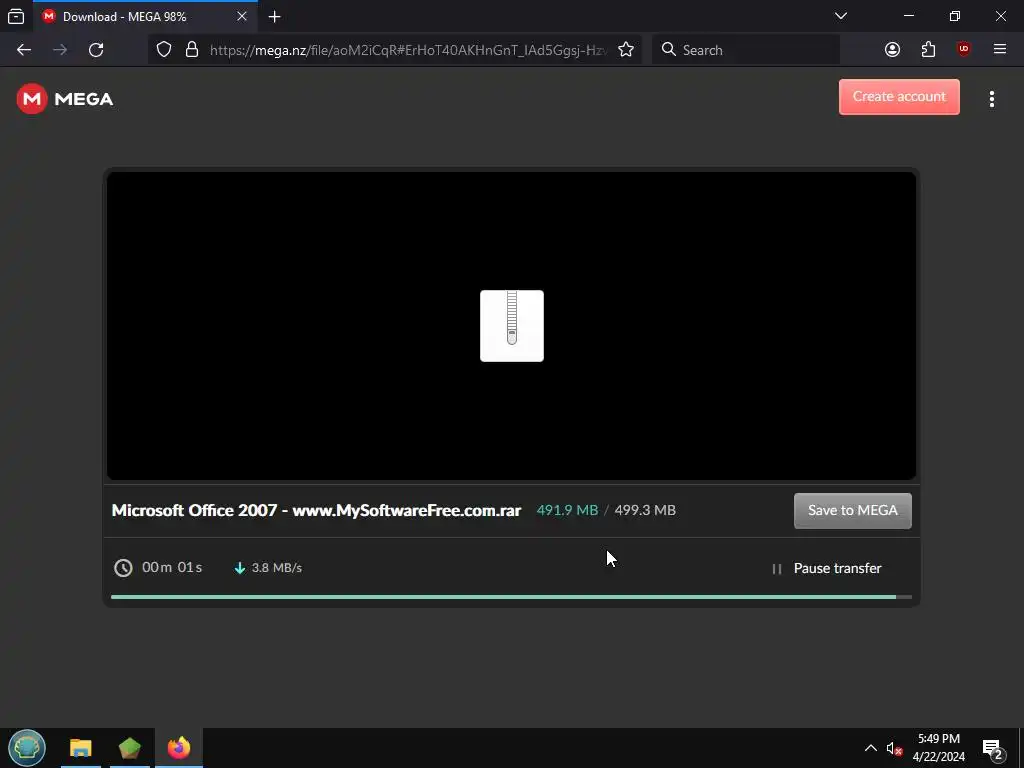This screenshot has height=768, width=1024.
Task: Click the file name Microsoft Office 2007 text
Action: point(316,510)
